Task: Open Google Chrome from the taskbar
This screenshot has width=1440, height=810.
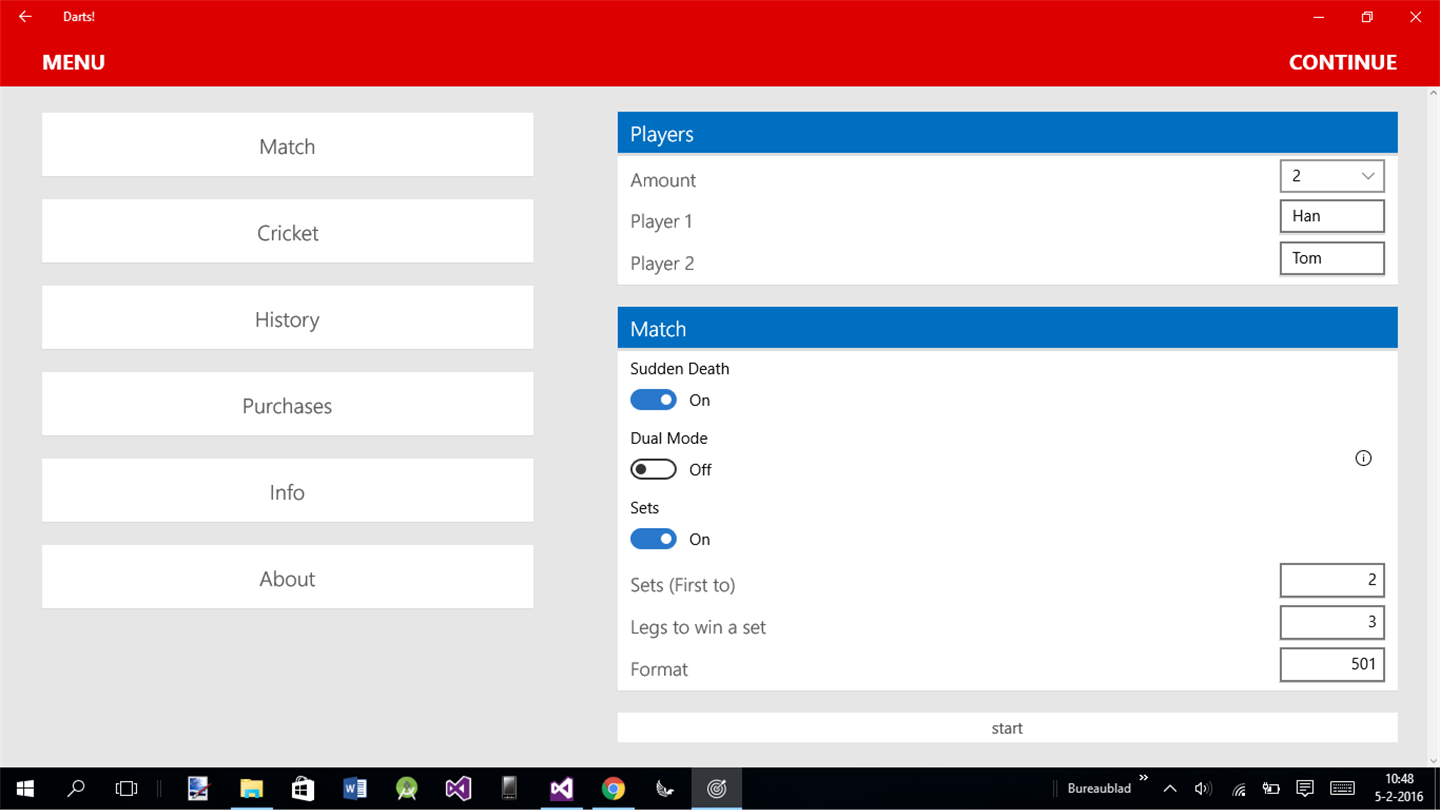Action: 613,789
